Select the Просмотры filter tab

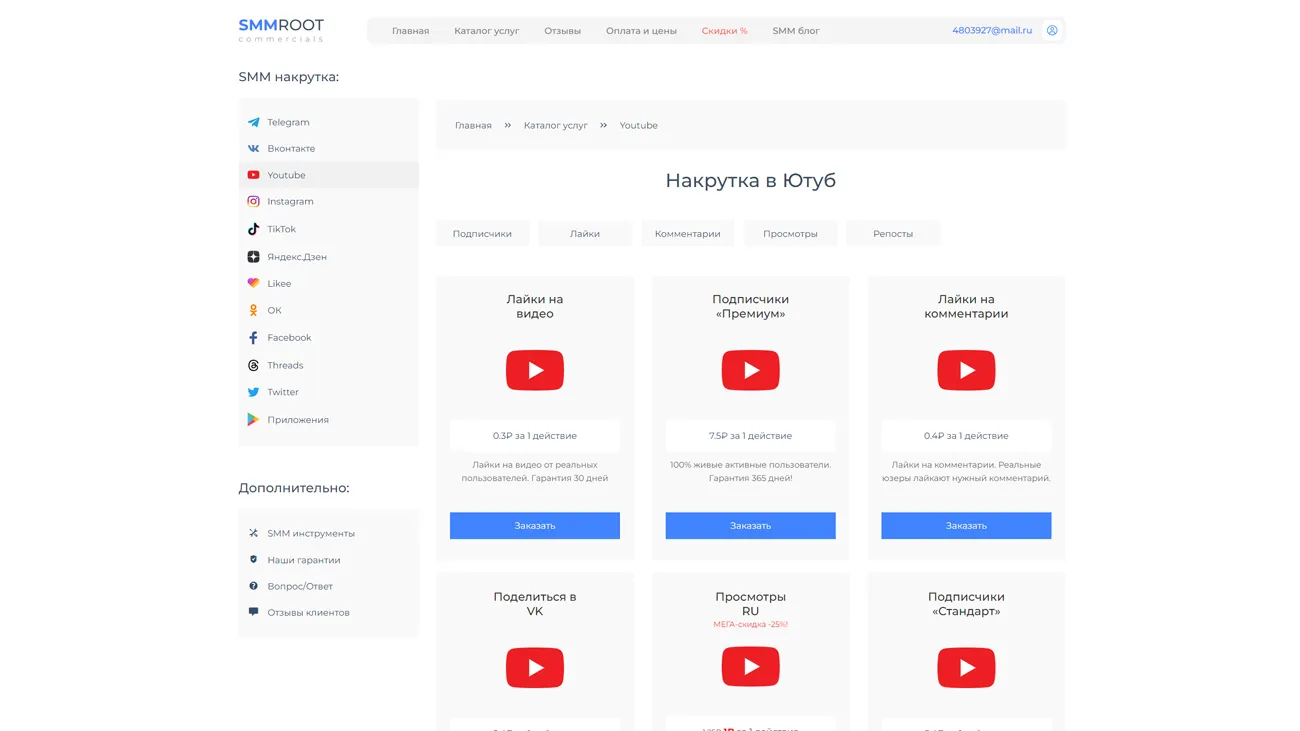[x=790, y=234]
